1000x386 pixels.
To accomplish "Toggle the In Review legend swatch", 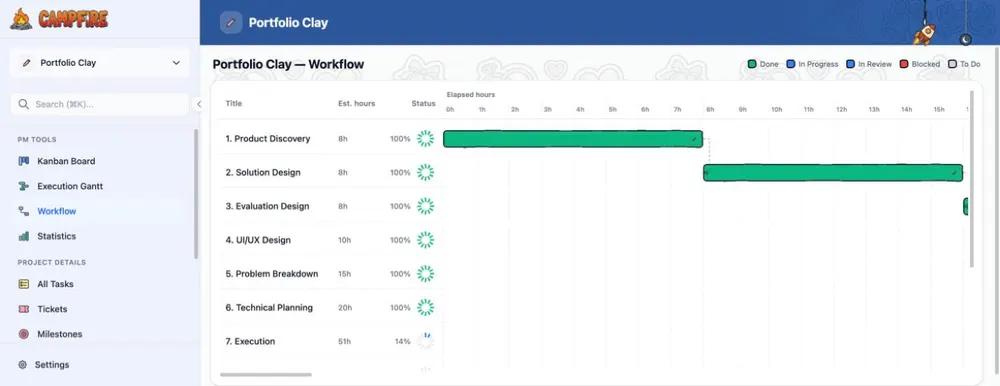I will [x=850, y=64].
